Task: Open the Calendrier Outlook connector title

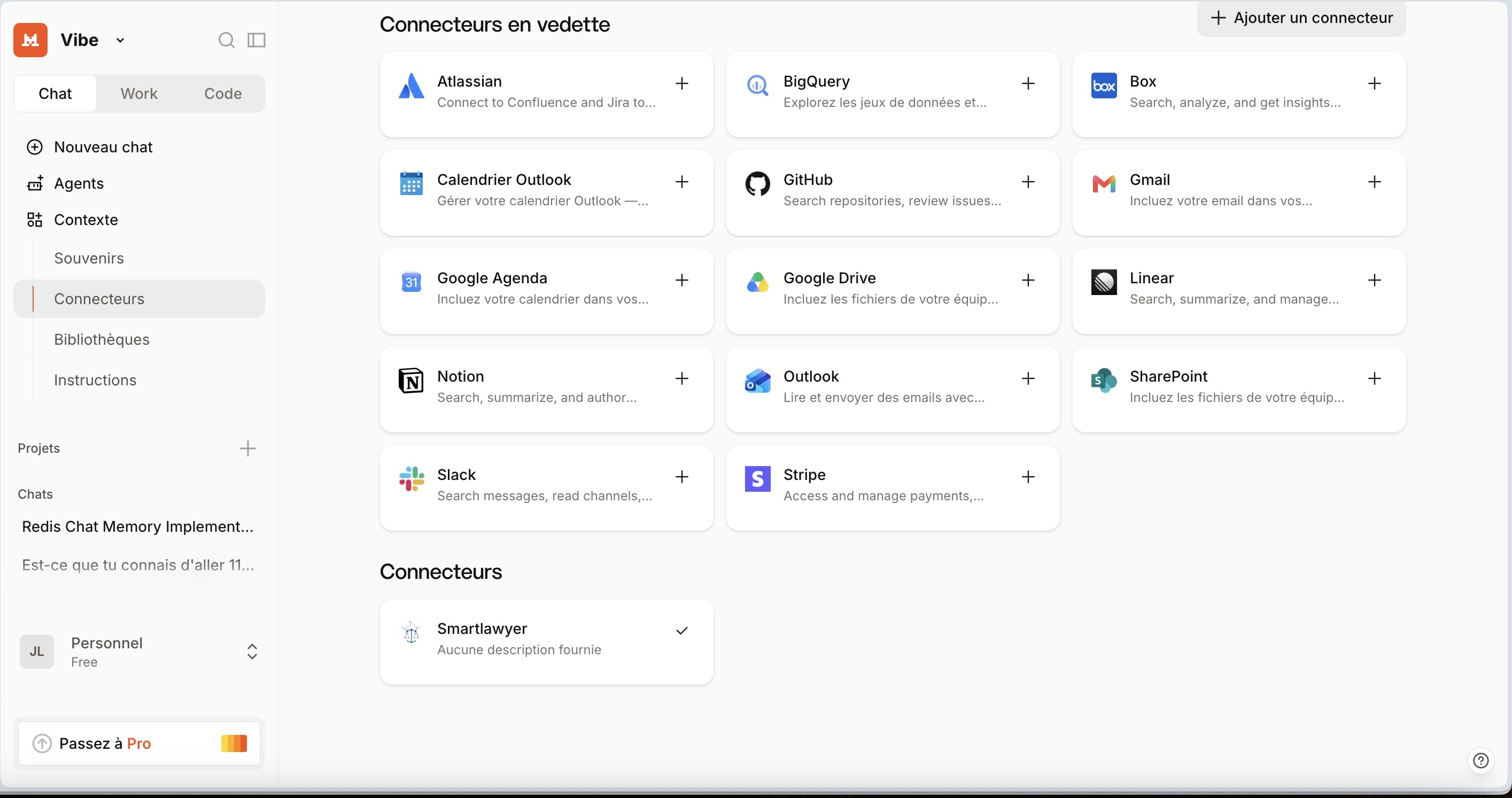Action: tap(503, 180)
